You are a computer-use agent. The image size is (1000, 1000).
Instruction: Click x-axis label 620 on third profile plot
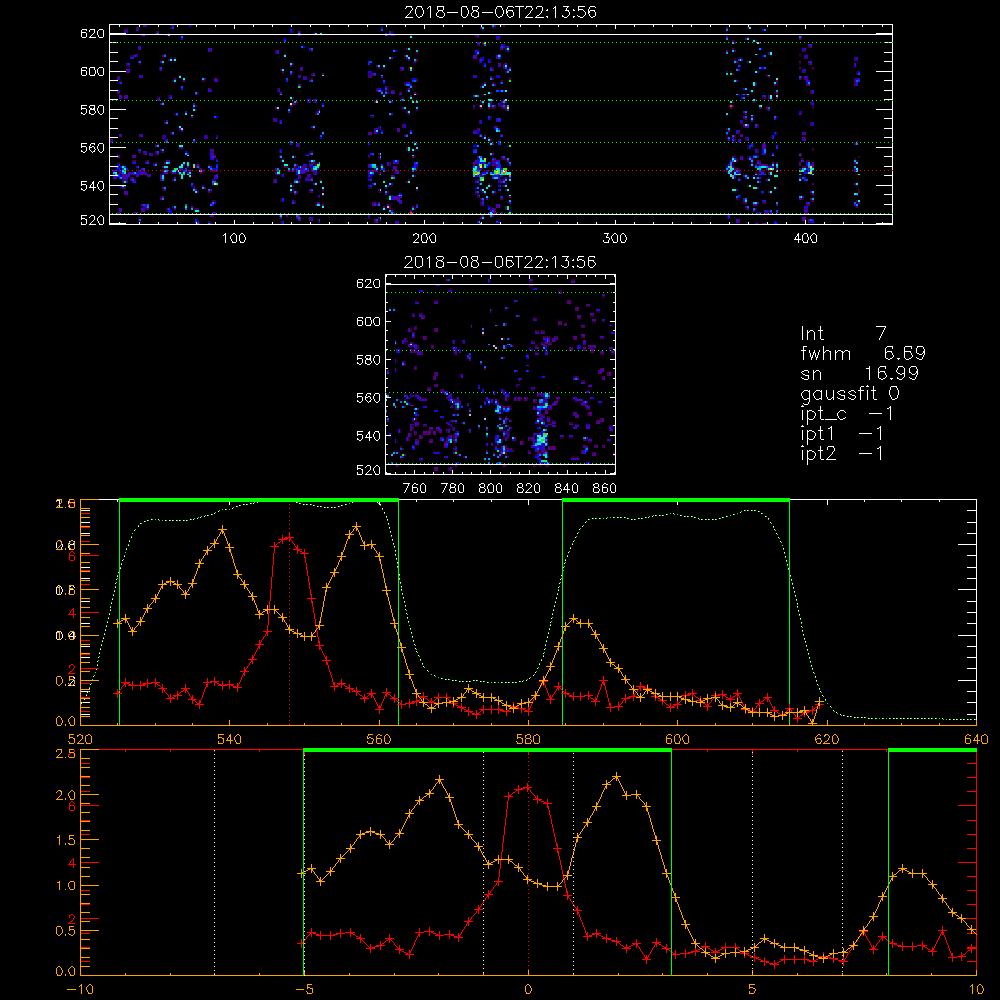click(827, 740)
